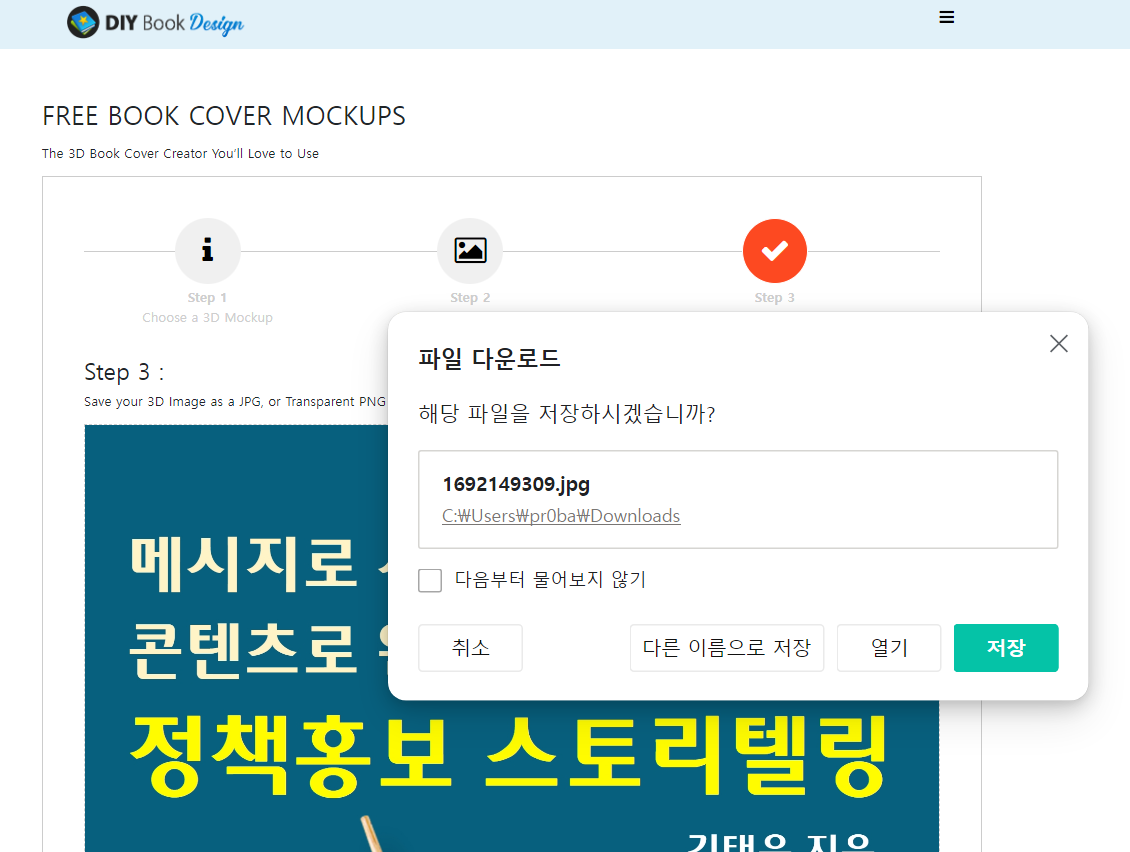Click the Step 1 info icon
Screen dimensions: 1130x852
tap(207, 251)
